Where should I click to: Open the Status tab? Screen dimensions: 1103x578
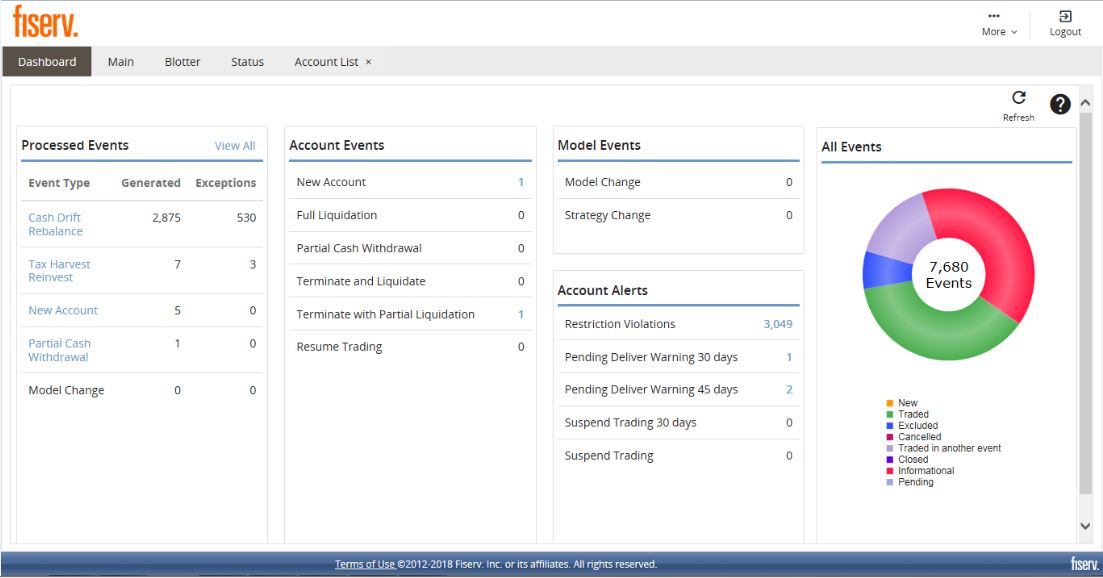(247, 62)
